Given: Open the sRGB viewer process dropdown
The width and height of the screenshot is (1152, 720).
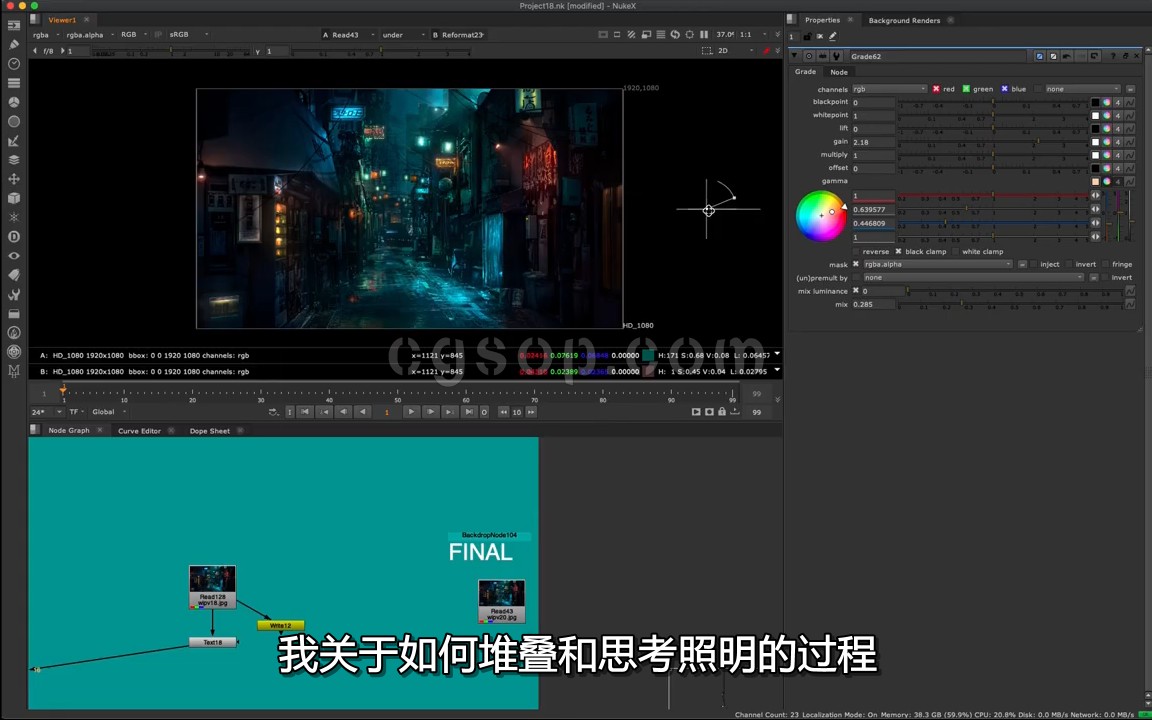Looking at the screenshot, I should coord(189,35).
